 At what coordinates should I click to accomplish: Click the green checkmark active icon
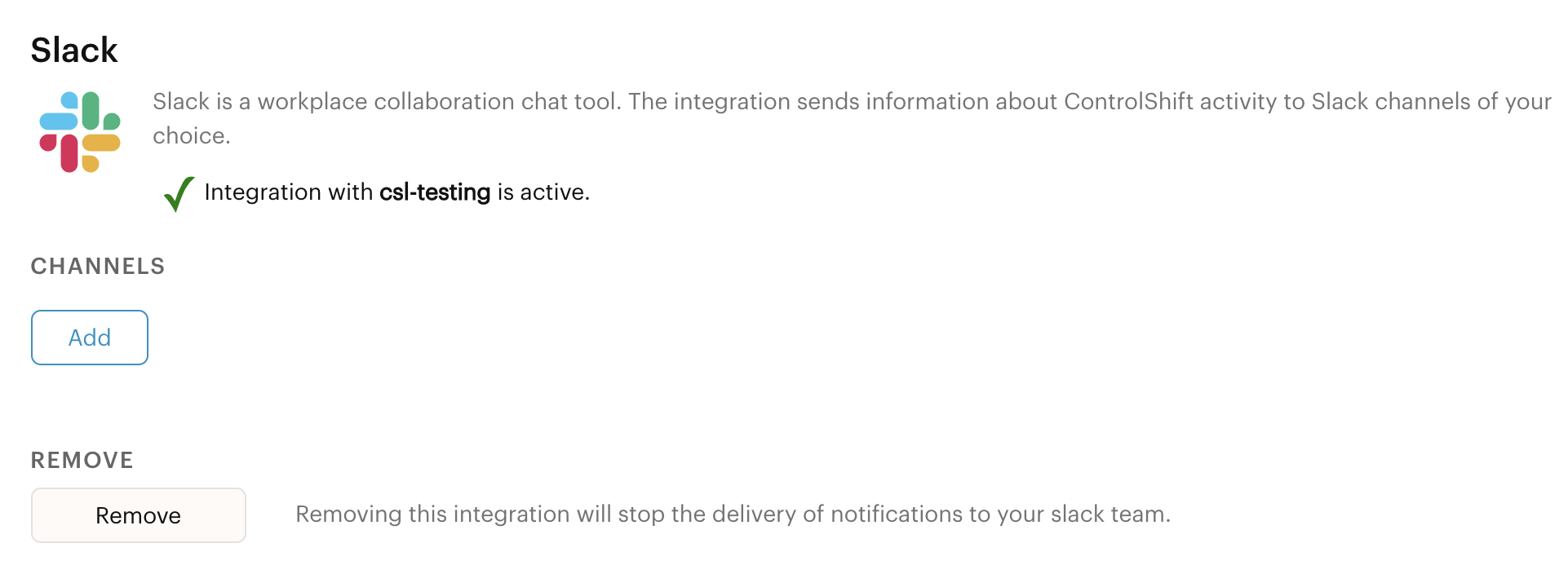point(179,194)
